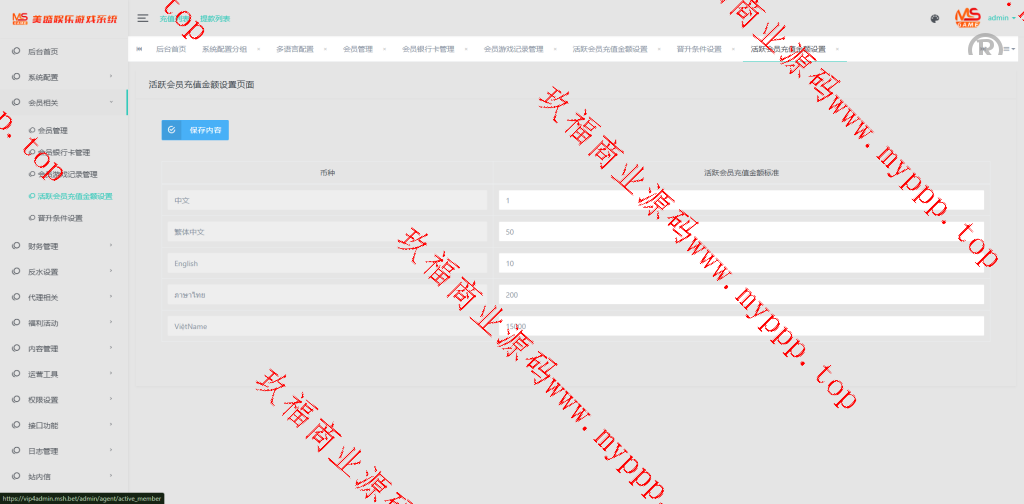Open the theme palette icon
This screenshot has height=504, width=1024.
[934, 18]
